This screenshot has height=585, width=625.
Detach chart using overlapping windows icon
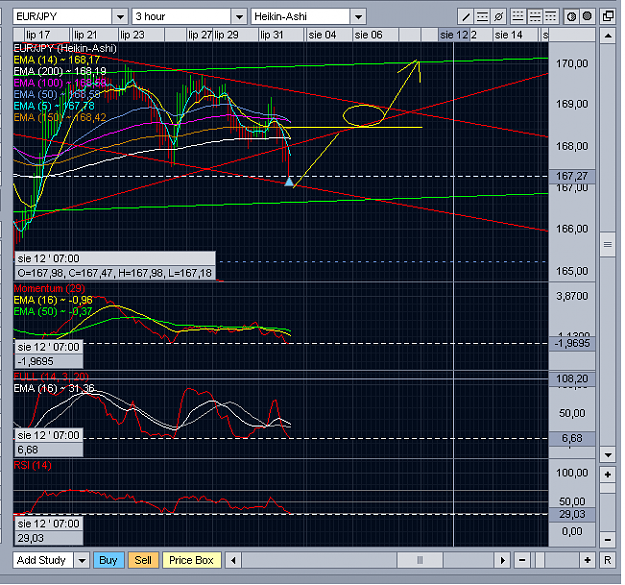point(608,16)
